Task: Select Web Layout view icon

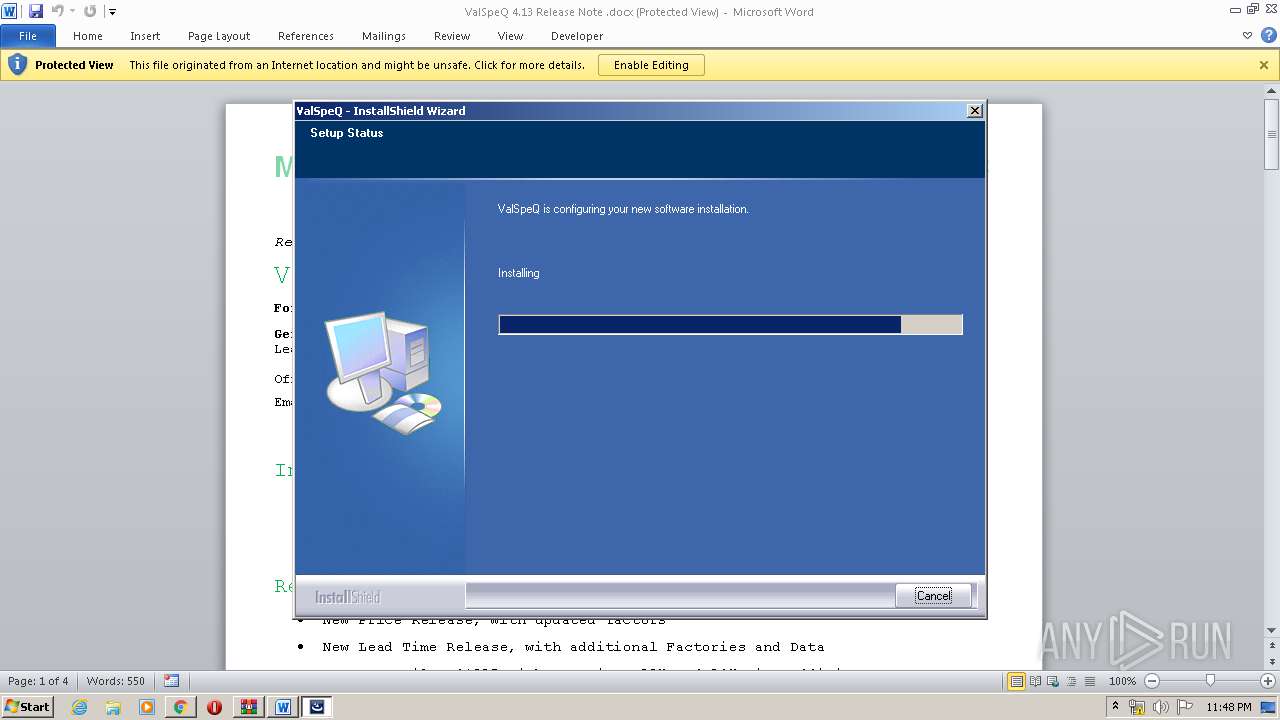Action: click(1054, 681)
